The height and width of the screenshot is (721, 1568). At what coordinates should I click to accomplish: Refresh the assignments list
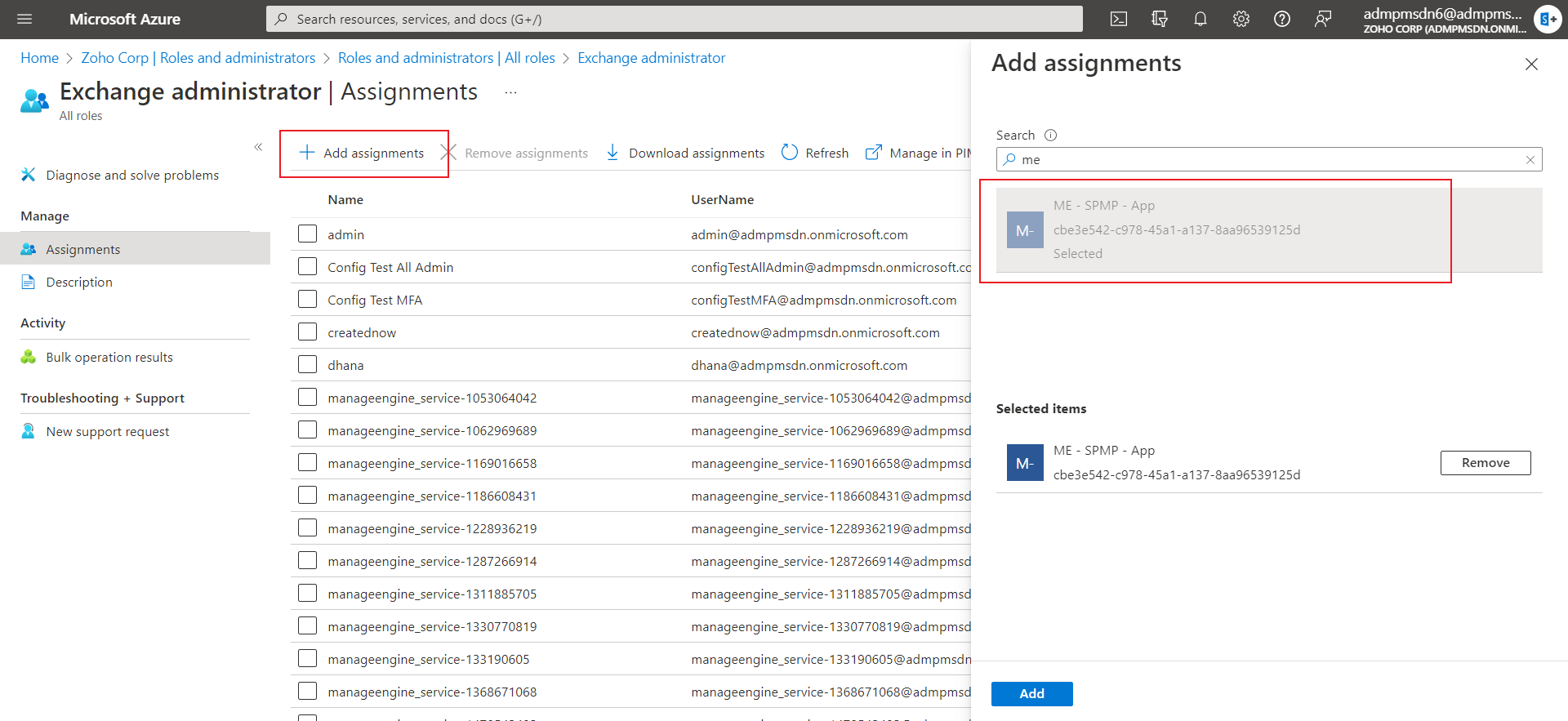(815, 153)
